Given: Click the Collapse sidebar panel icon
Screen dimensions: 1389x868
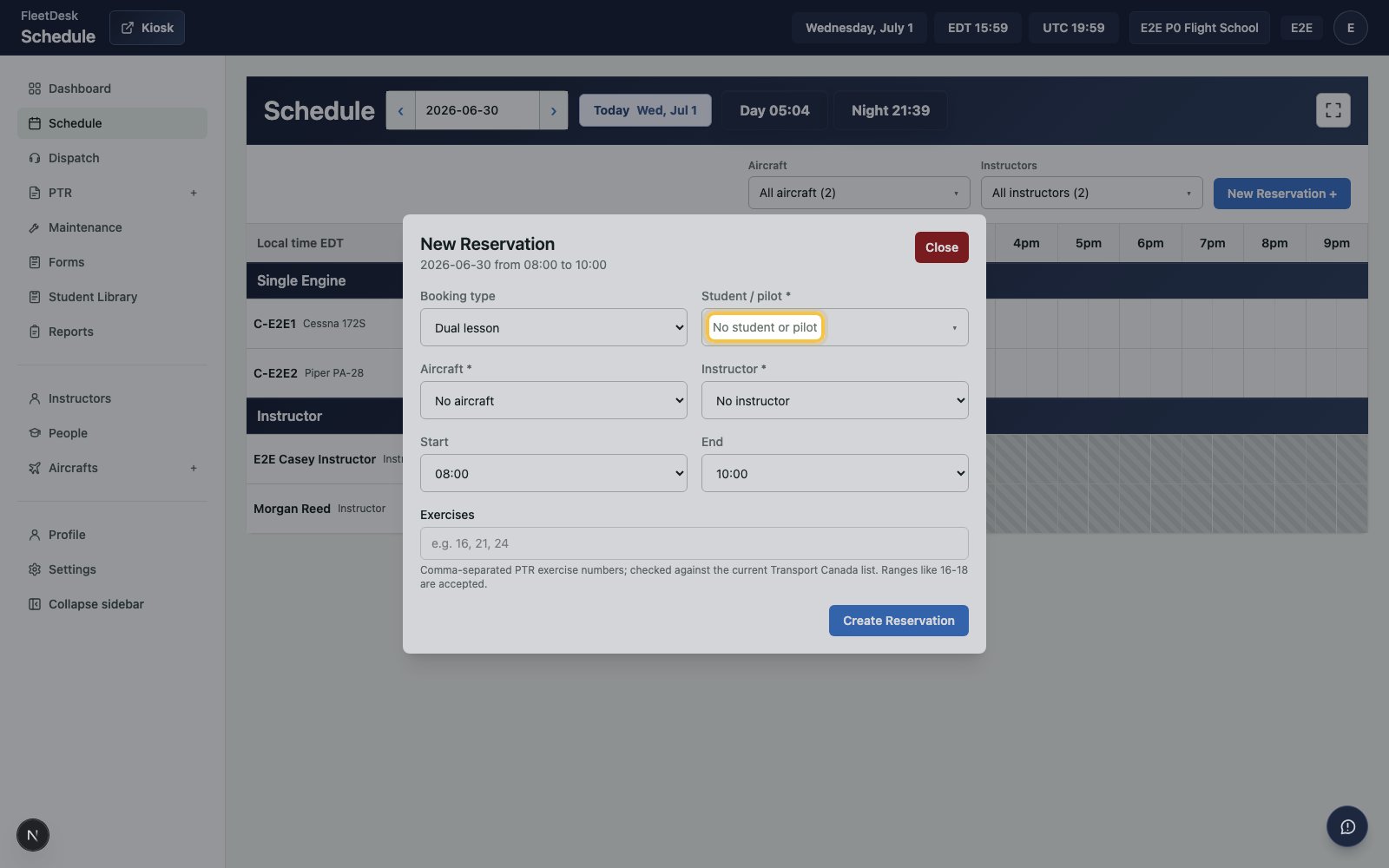Looking at the screenshot, I should pyautogui.click(x=35, y=604).
